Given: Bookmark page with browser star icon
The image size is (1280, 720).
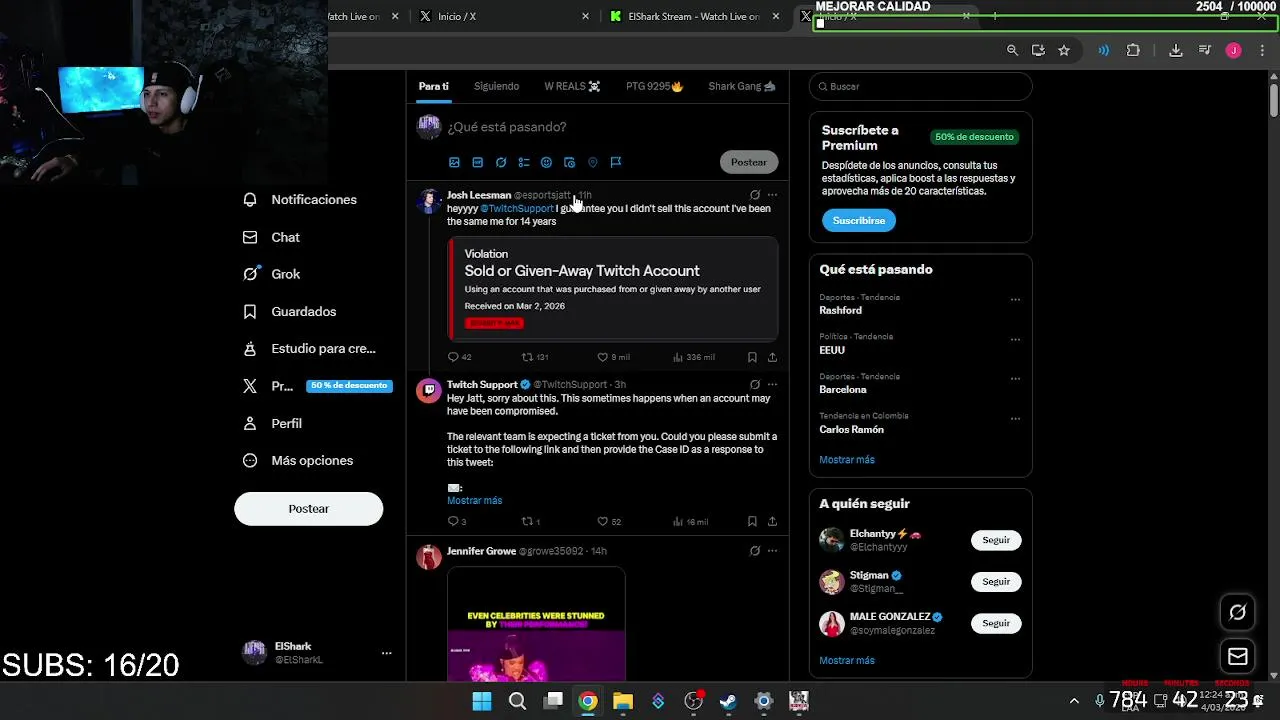Looking at the screenshot, I should pos(1064,50).
